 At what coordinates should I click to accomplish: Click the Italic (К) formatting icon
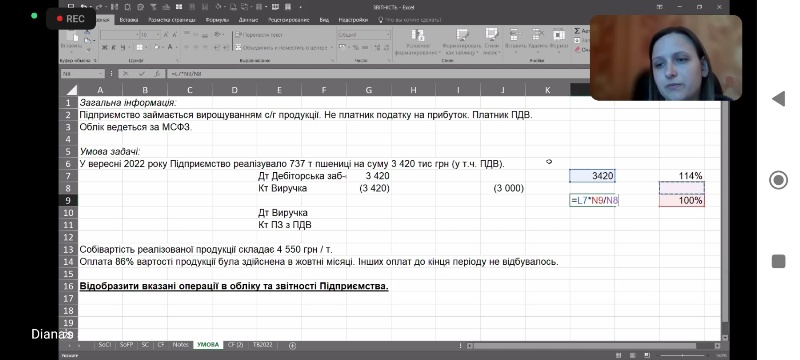pos(114,47)
